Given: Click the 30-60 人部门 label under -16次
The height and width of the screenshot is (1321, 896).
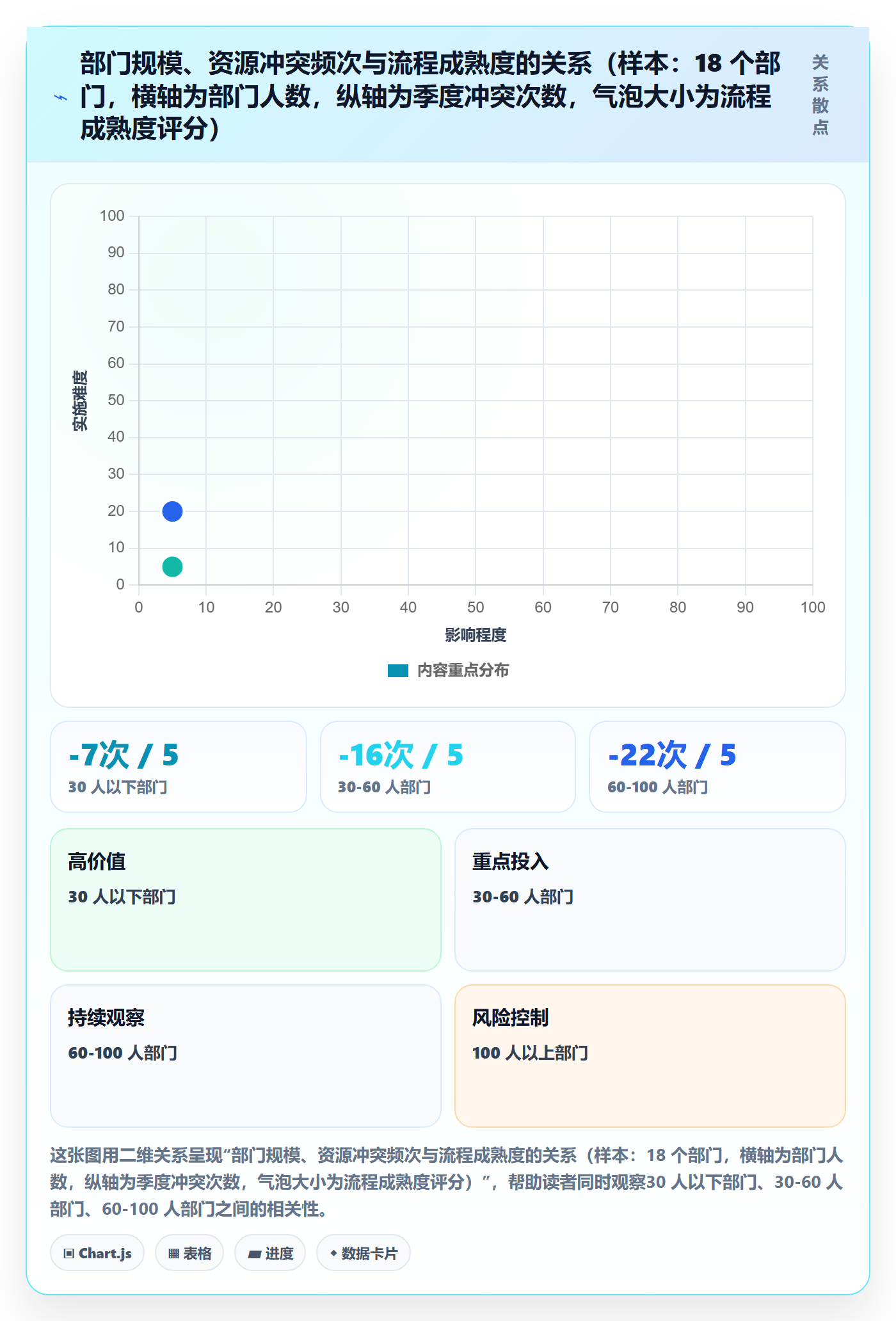Looking at the screenshot, I should [x=384, y=787].
